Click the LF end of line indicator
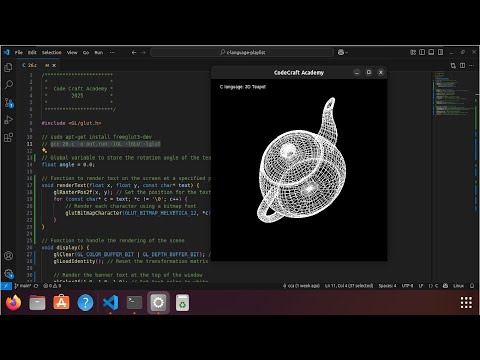Image resolution: width=480 pixels, height=360 pixels. coord(421,286)
